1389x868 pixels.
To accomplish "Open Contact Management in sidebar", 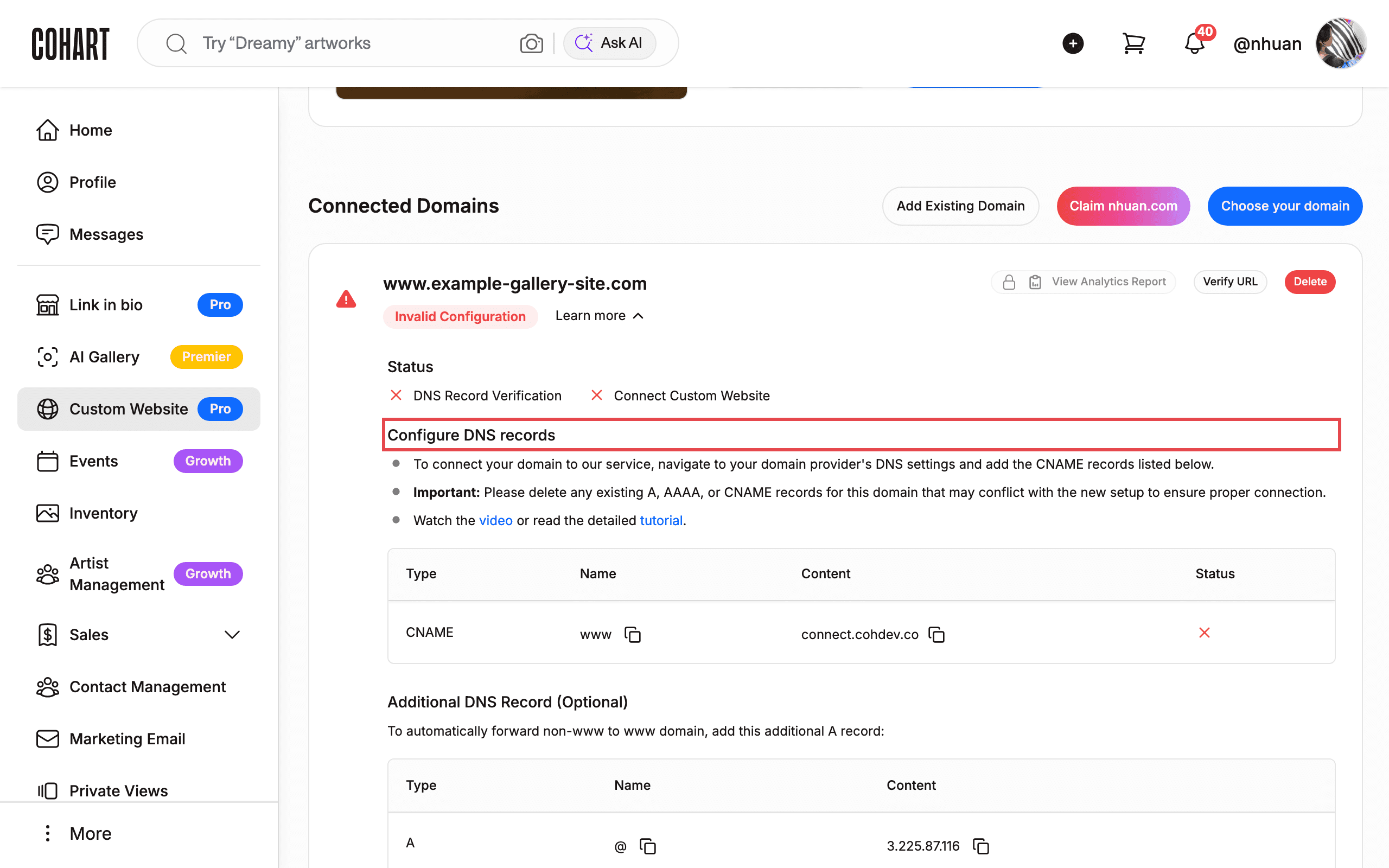I will tap(139, 687).
